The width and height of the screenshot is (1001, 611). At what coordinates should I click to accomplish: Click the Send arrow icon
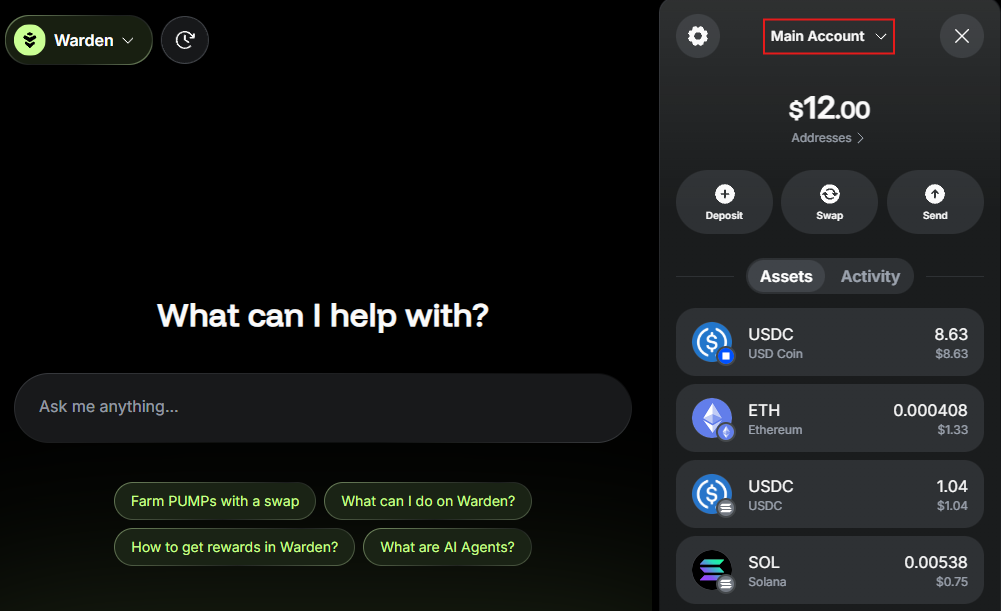[x=935, y=193]
